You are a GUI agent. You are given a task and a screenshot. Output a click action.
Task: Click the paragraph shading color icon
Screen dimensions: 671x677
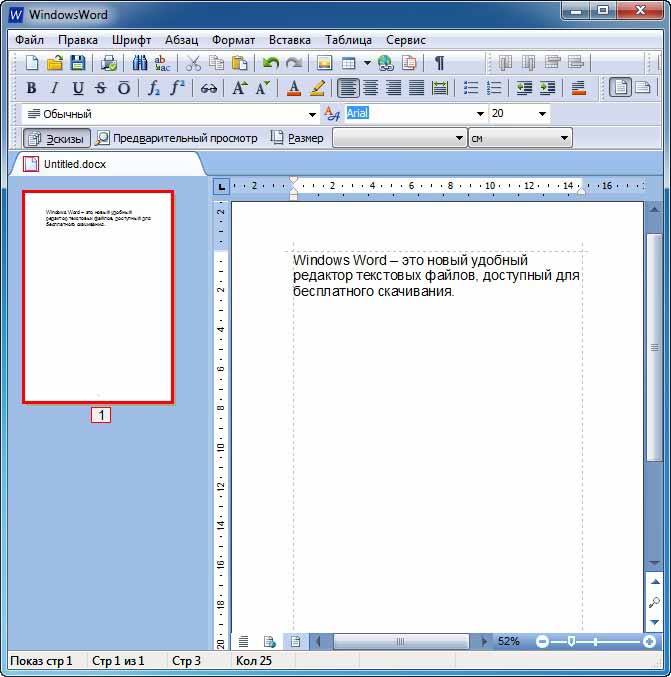(579, 88)
